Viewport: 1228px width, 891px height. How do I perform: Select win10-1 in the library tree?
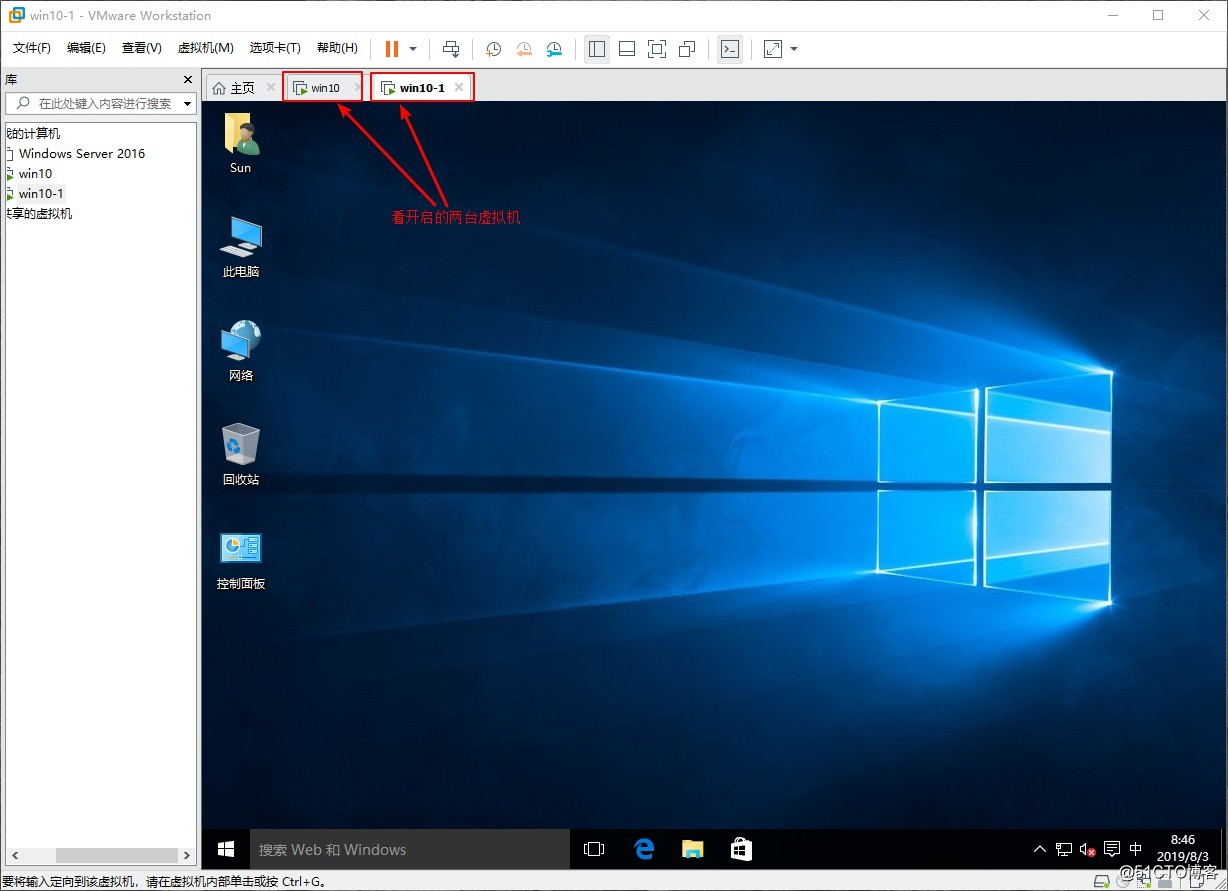(x=41, y=193)
